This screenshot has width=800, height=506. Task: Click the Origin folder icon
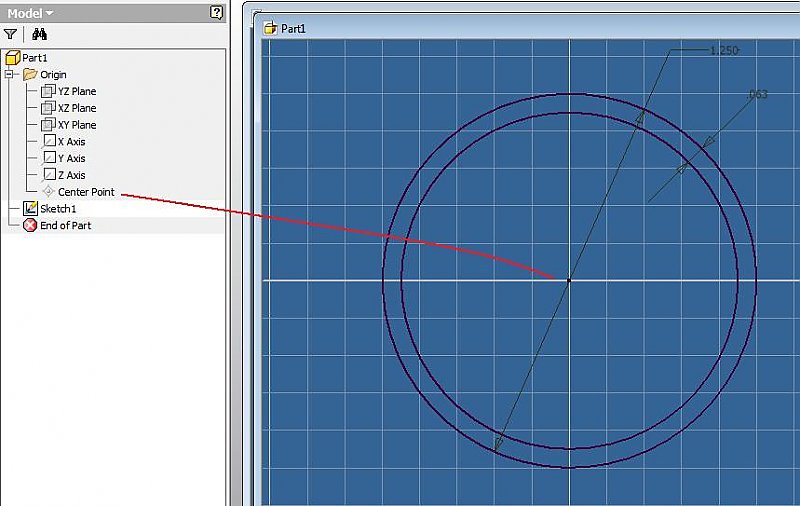(x=30, y=74)
